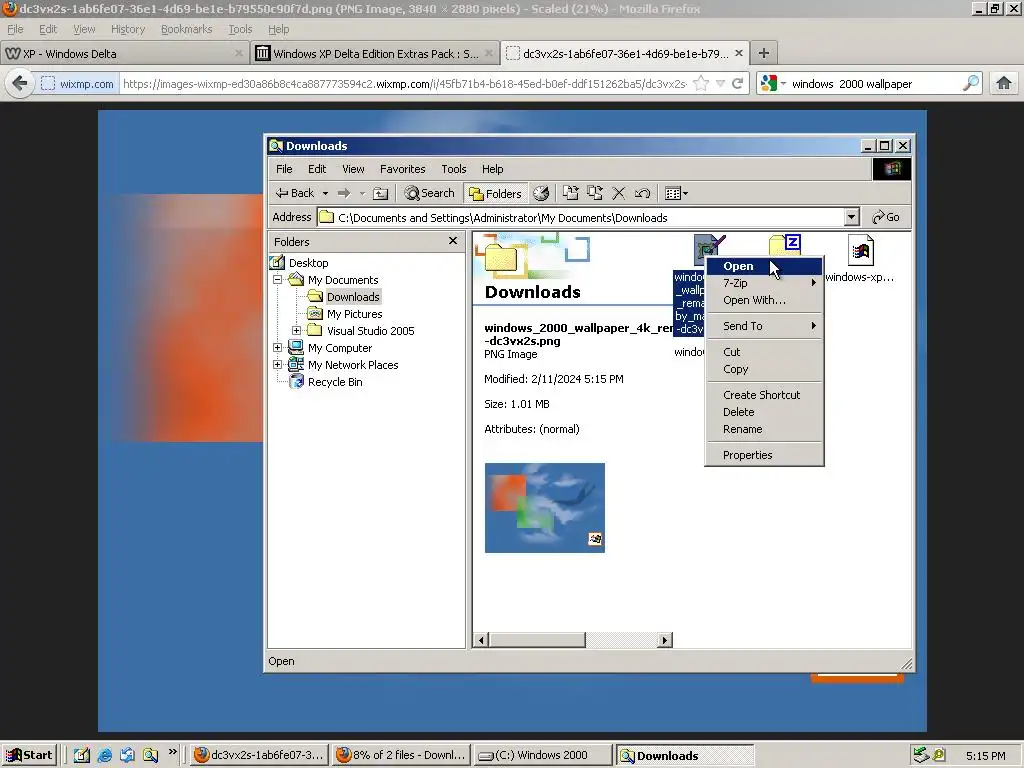Screen dimensions: 1024x768
Task: Open Firefox History menu
Action: 128,29
